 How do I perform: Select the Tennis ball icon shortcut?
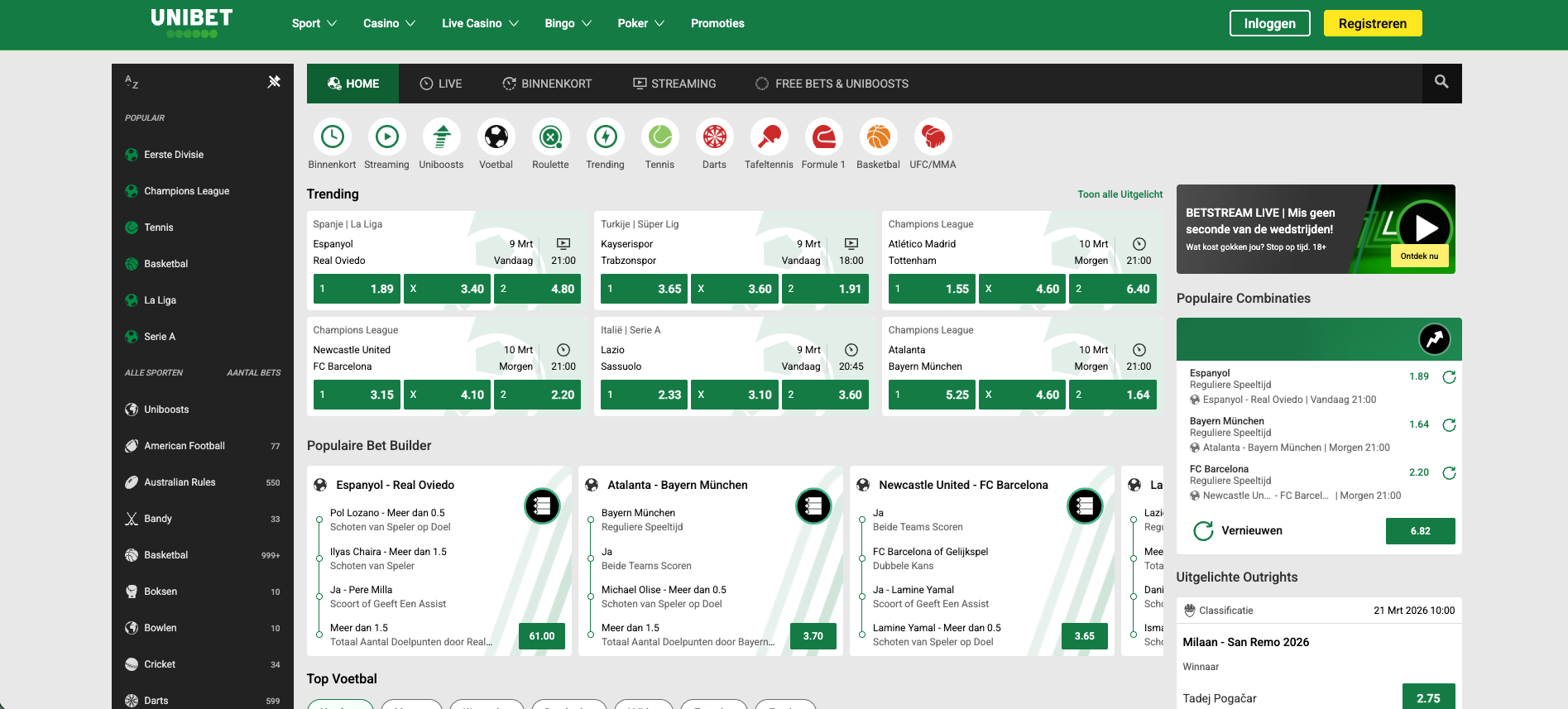click(659, 137)
